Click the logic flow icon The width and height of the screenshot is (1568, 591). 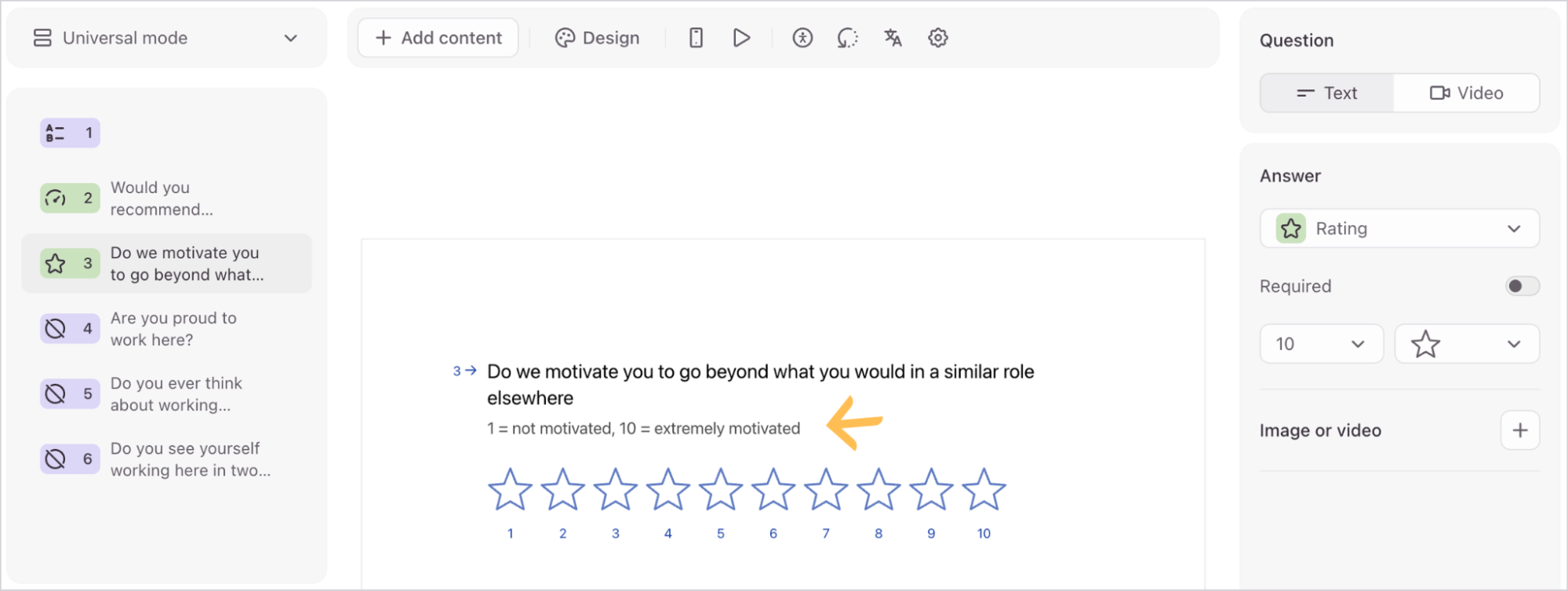(847, 38)
